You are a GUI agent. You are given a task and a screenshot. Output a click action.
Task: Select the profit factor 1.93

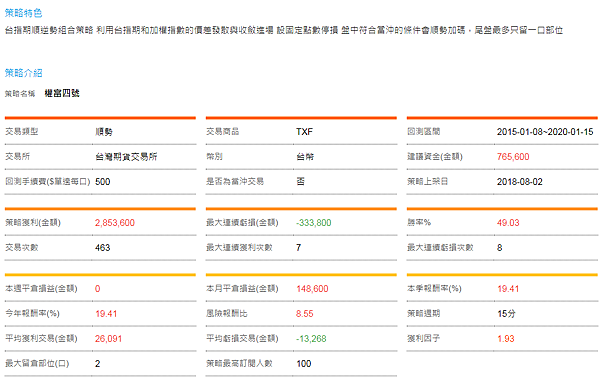506,339
